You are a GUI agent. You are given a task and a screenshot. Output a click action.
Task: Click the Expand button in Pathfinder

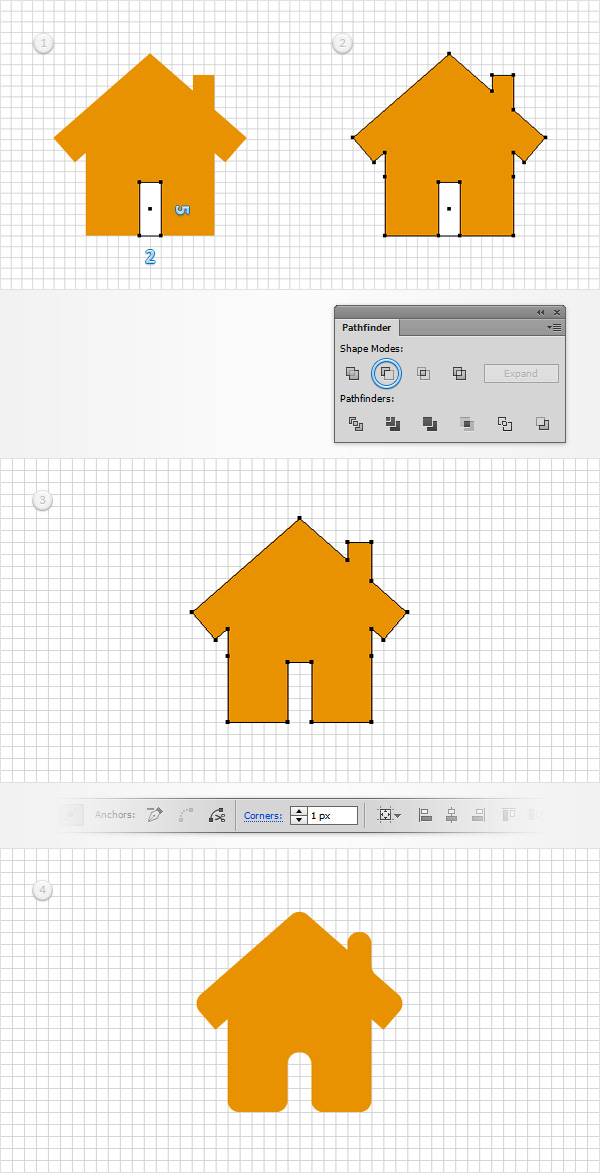pos(521,373)
